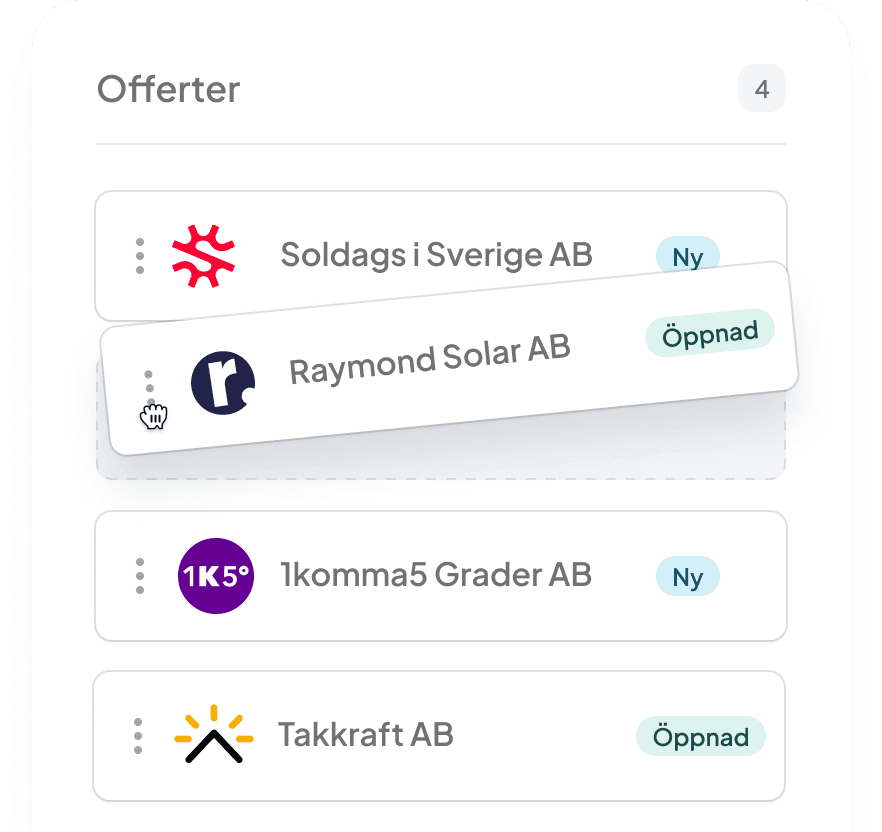Toggle the 'Ny' status on Soldags i Sverige AB

coord(686,257)
